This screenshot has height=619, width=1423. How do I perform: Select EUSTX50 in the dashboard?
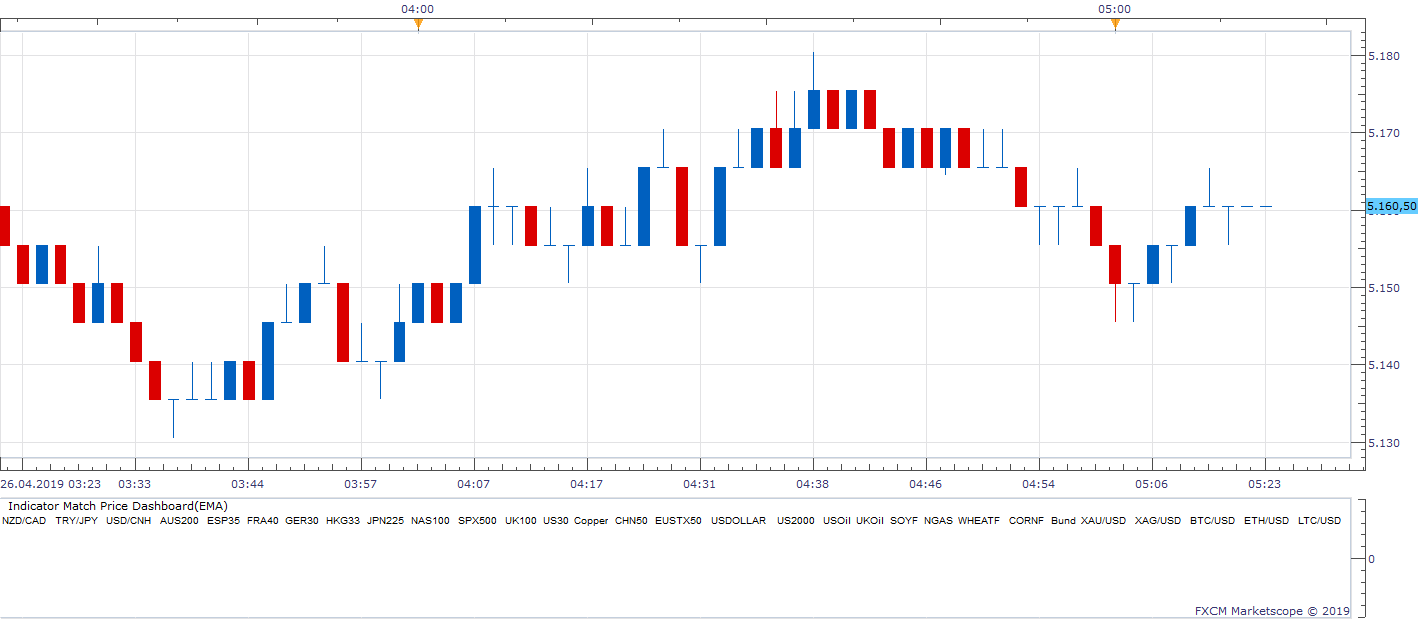pyautogui.click(x=678, y=521)
